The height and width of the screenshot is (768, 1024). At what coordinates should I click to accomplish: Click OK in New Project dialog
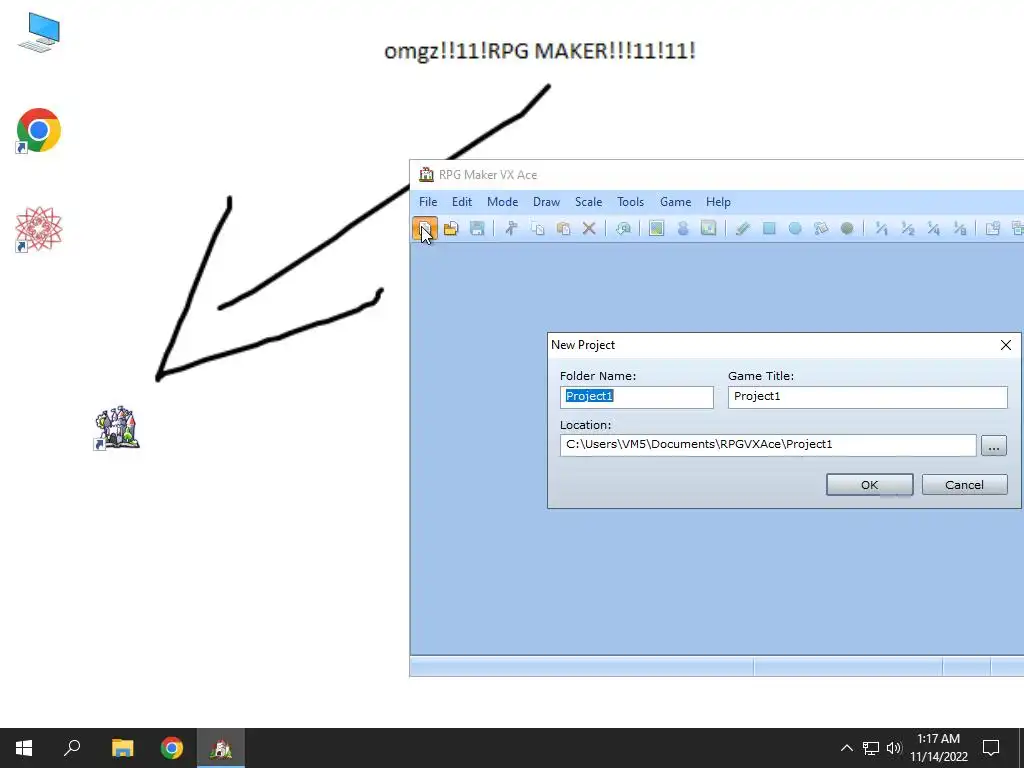[x=869, y=485]
